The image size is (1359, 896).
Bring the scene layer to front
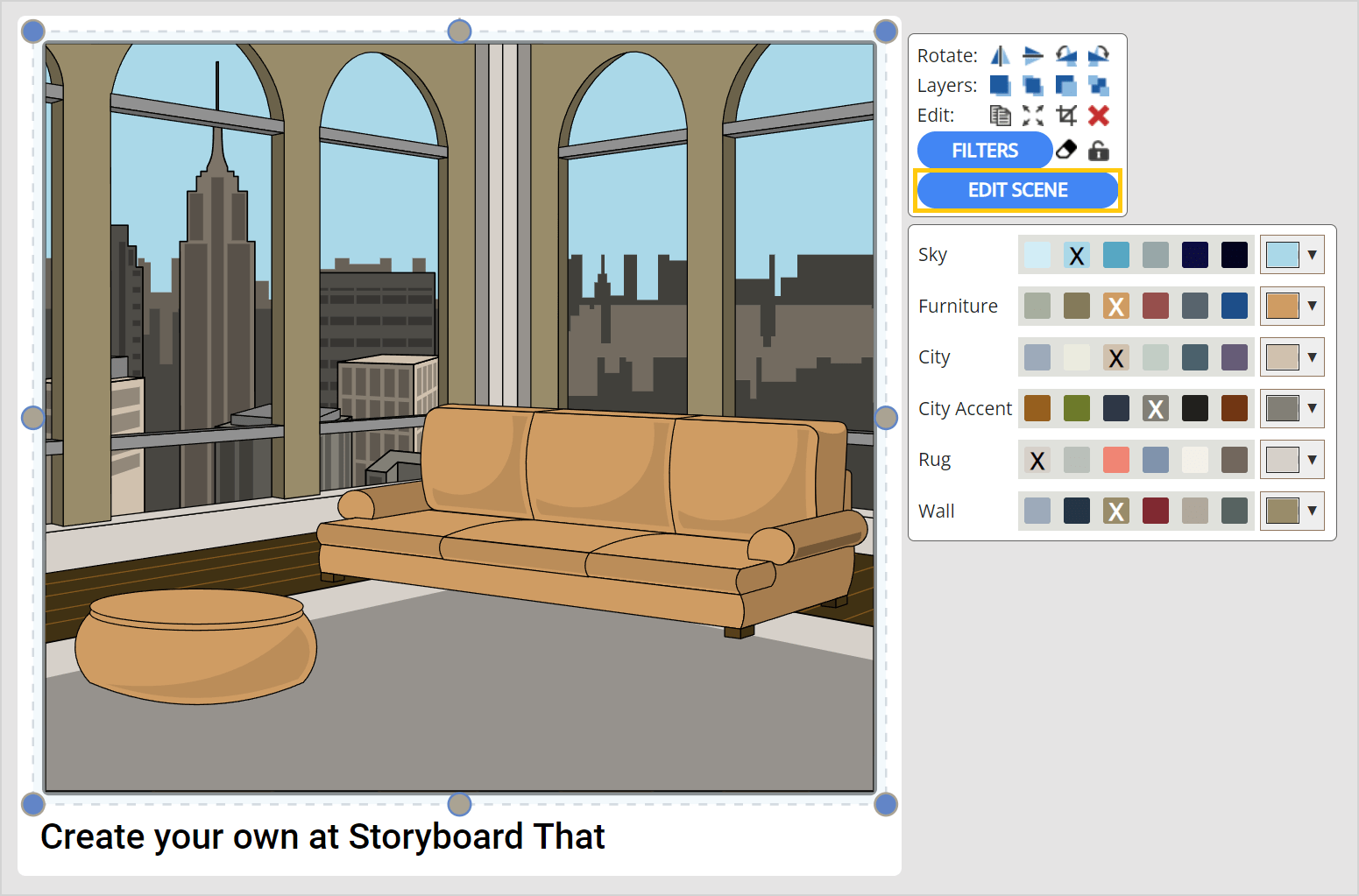pyautogui.click(x=999, y=85)
